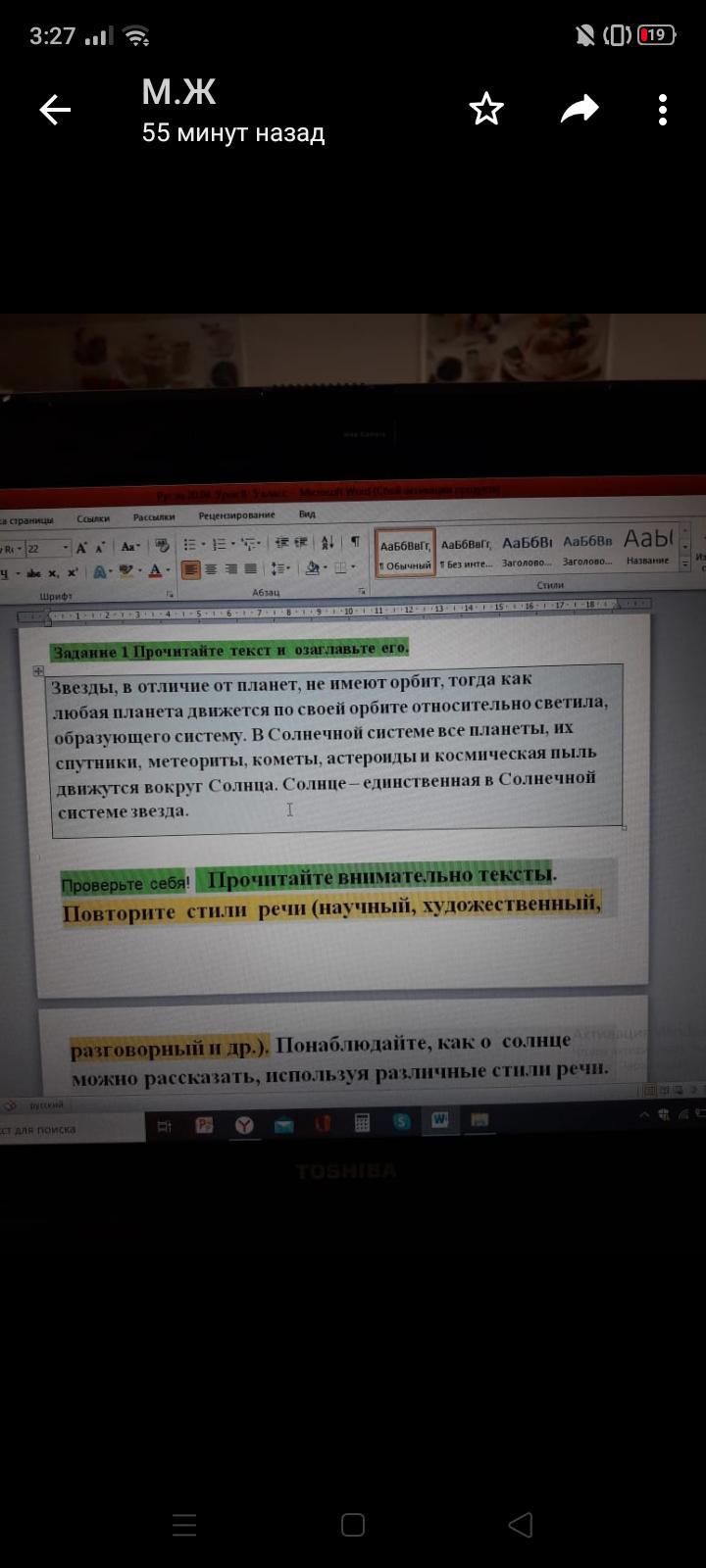Toggle Center alignment button
Viewport: 706px width, 1568px height.
click(210, 568)
